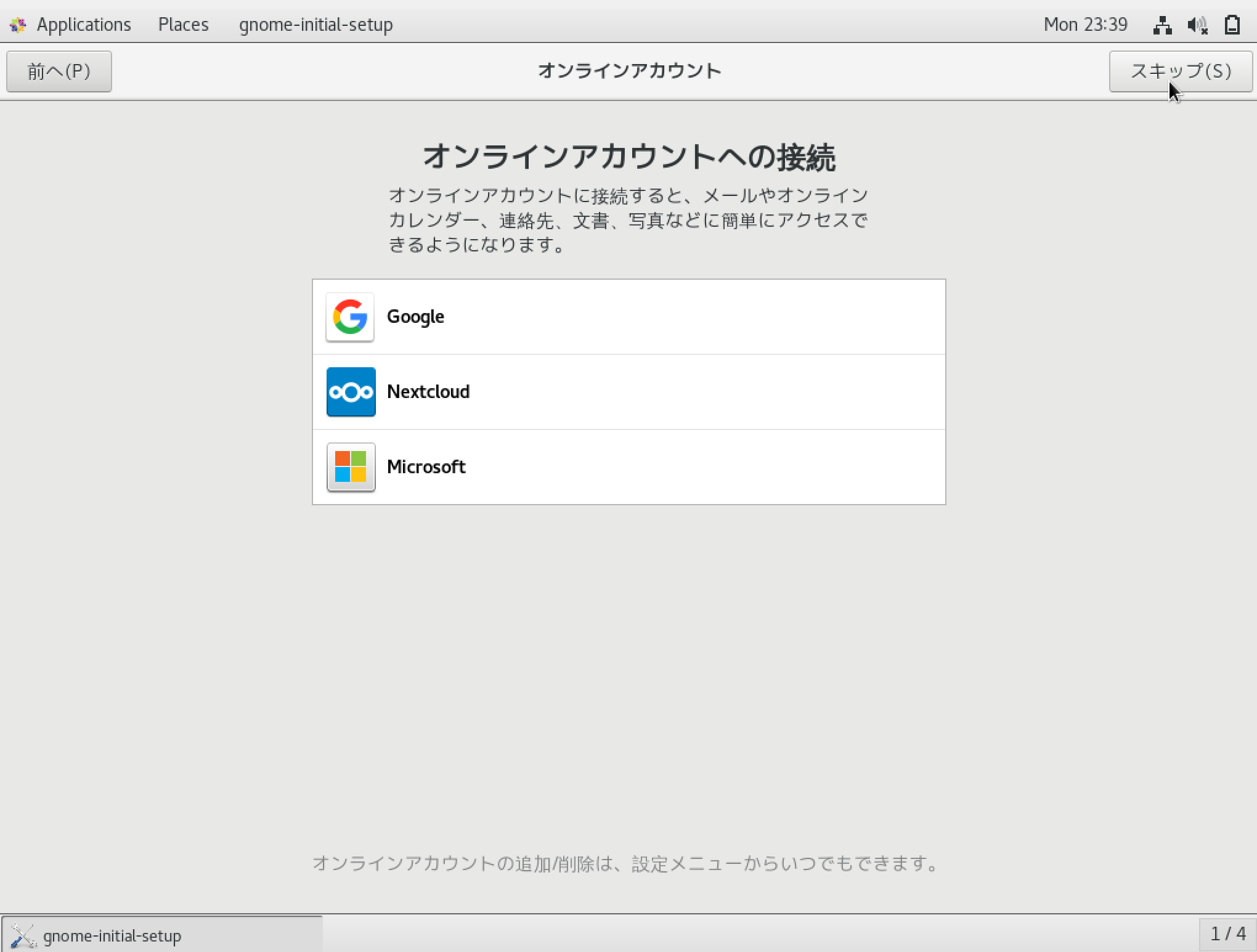Click the Google logo icon
This screenshot has width=1257, height=952.
(350, 317)
